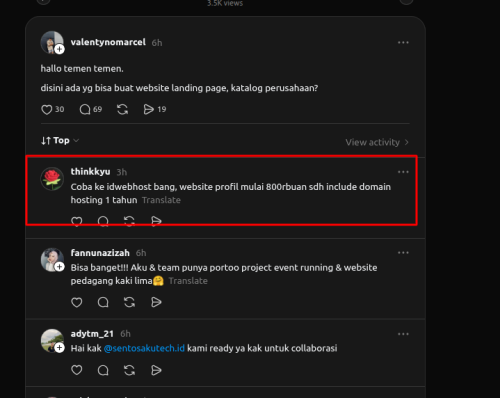Share adytm_21's comment

click(156, 370)
